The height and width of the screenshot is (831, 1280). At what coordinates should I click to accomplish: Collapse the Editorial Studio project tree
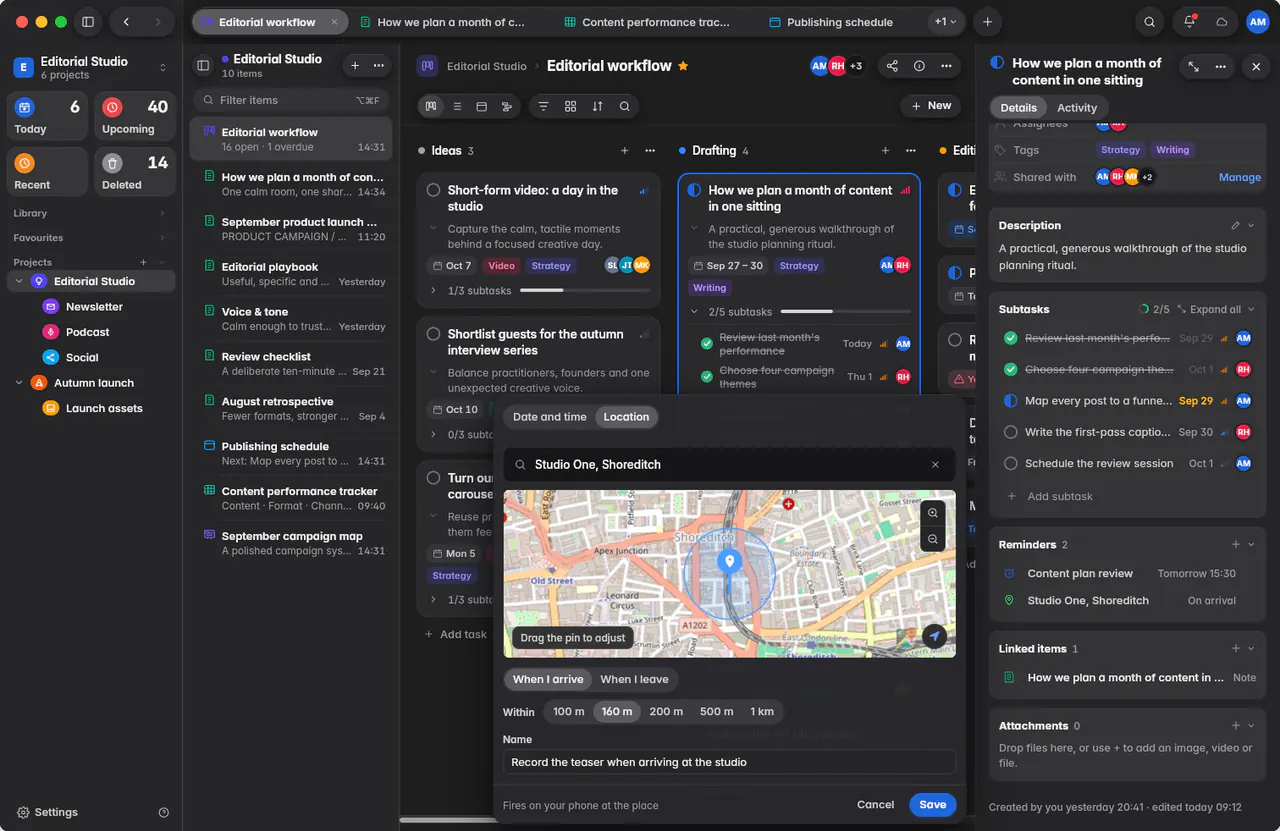(x=19, y=282)
